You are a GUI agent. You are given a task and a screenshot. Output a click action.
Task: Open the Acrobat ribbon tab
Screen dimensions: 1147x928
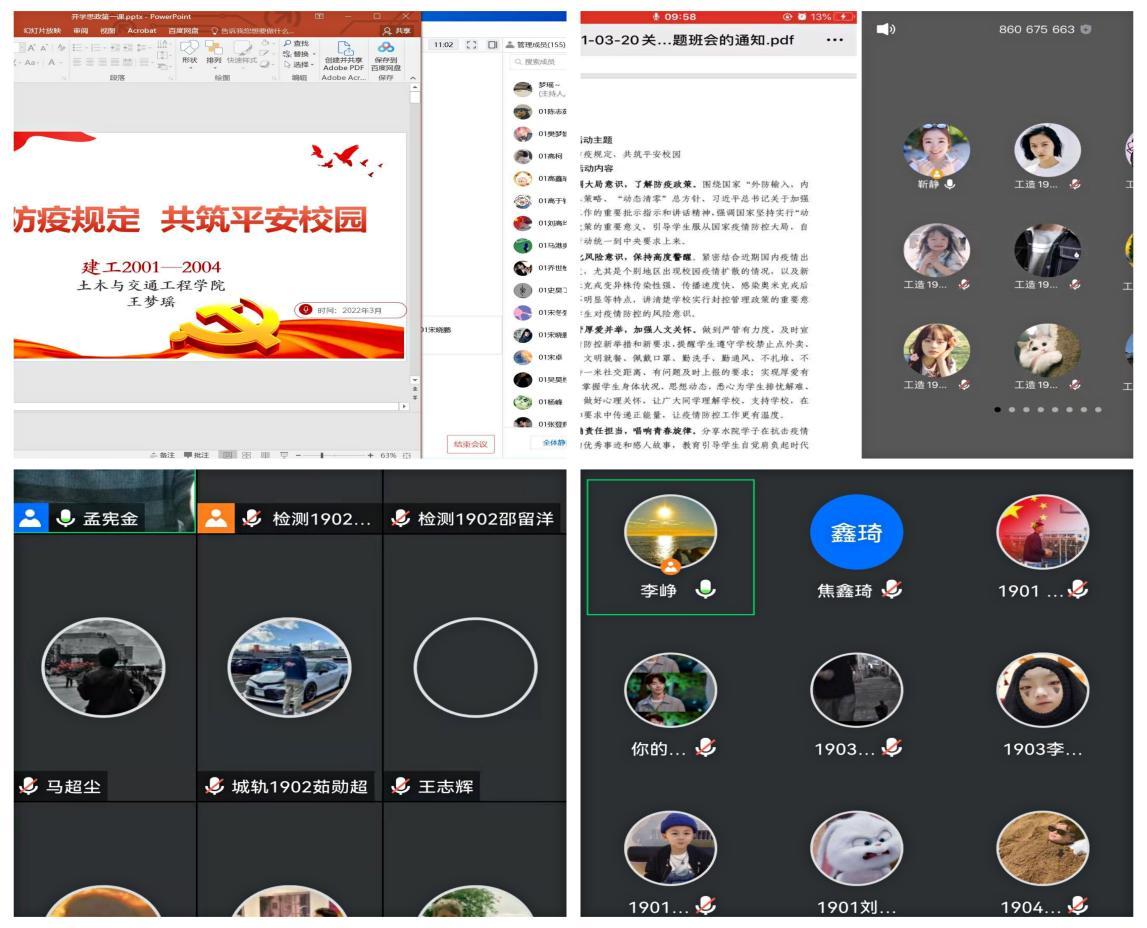[x=141, y=31]
